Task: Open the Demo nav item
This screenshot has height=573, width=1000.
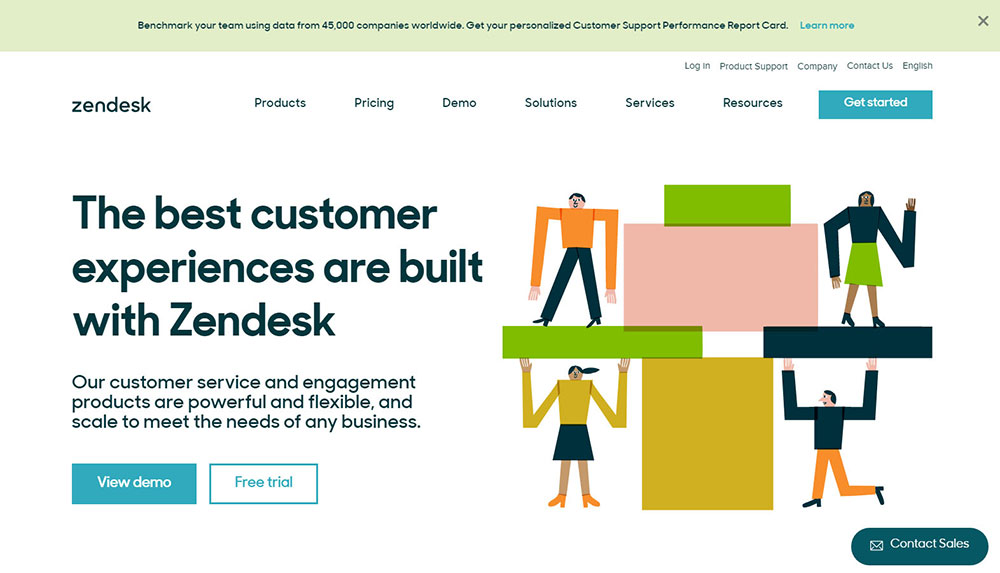Action: coord(459,103)
